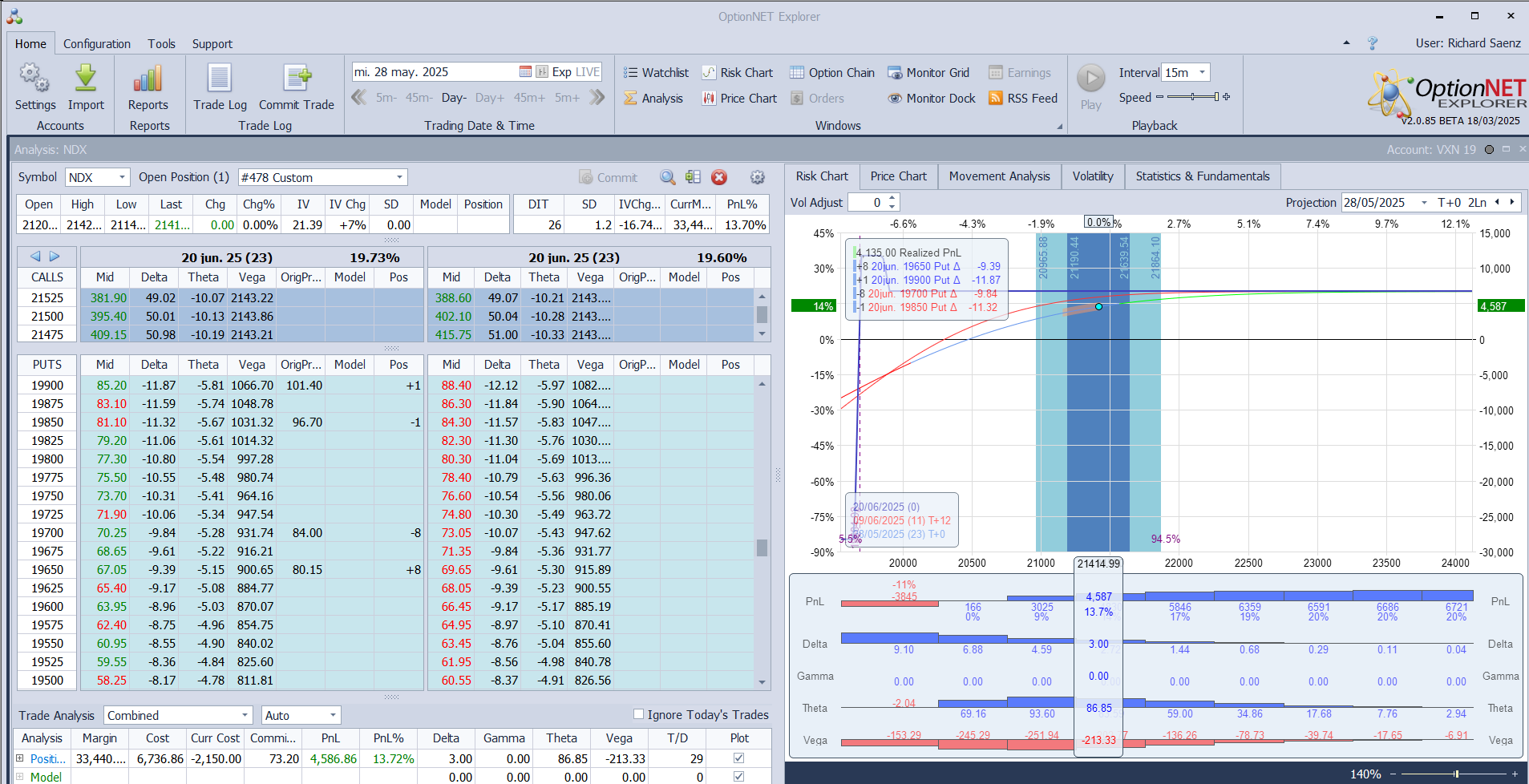This screenshot has height=784, width=1529.
Task: Click the Vol Adjust value field
Action: pos(867,203)
